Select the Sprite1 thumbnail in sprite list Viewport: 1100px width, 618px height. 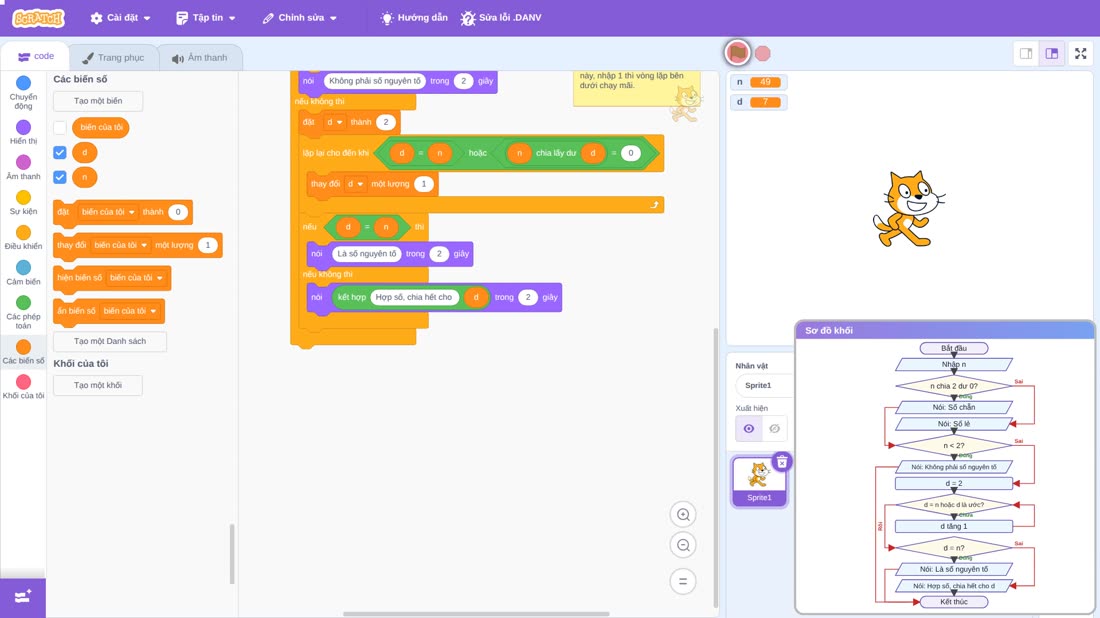758,481
